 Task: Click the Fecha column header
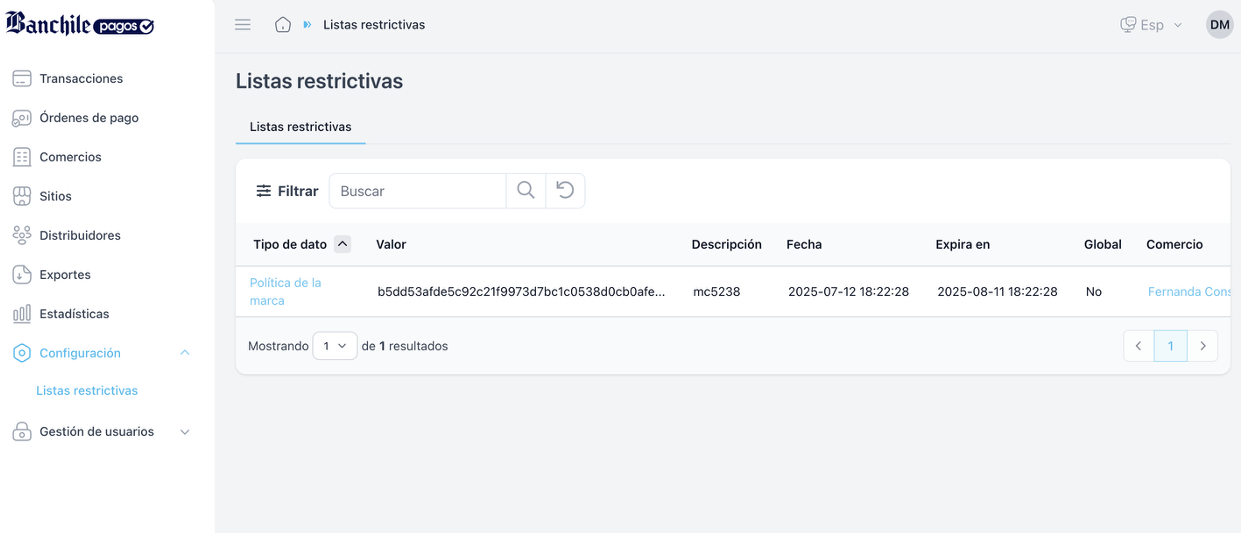(803, 244)
